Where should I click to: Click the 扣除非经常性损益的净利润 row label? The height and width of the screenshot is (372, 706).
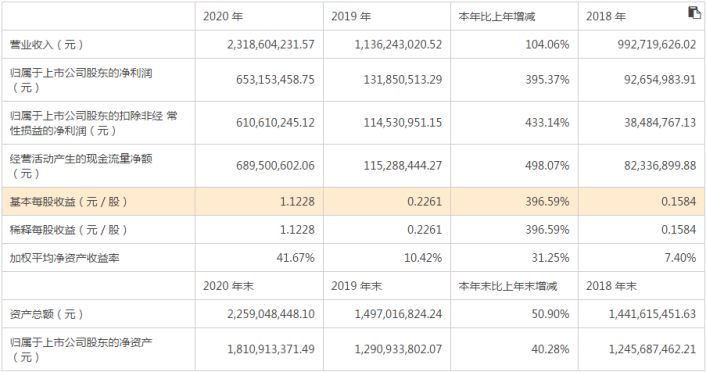pos(93,123)
